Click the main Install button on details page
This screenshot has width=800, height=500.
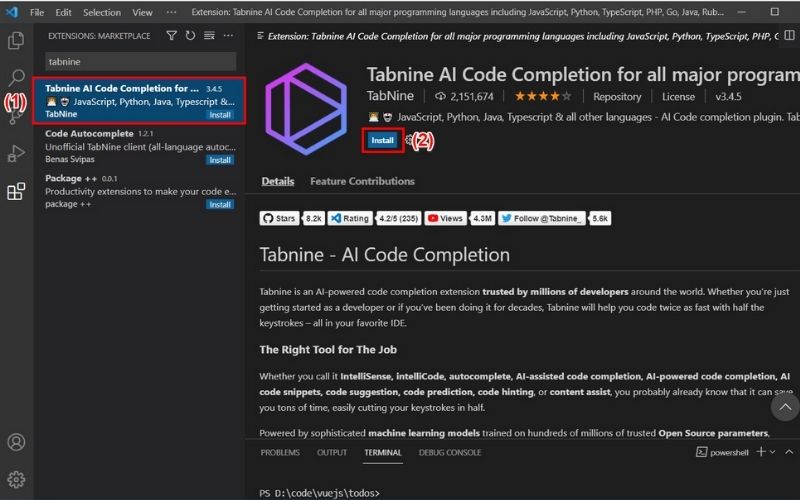coord(382,140)
